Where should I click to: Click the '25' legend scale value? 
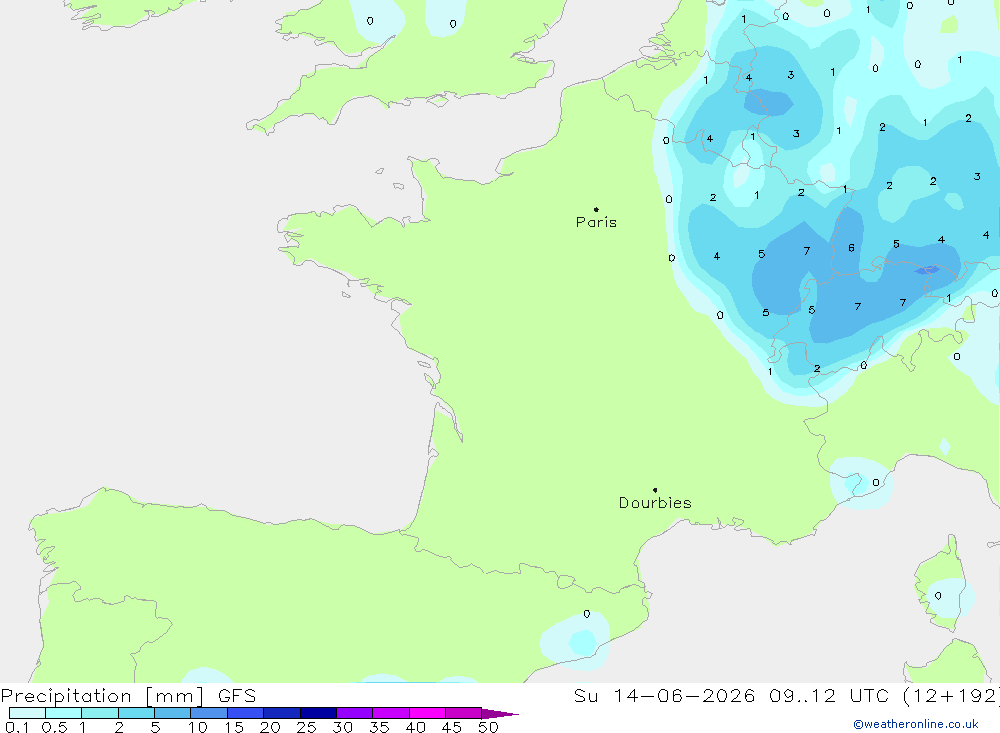point(307,727)
